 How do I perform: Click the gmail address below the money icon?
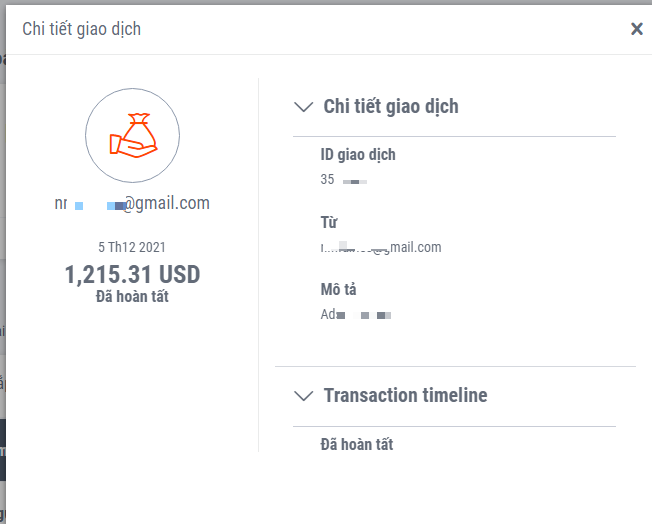pos(132,204)
